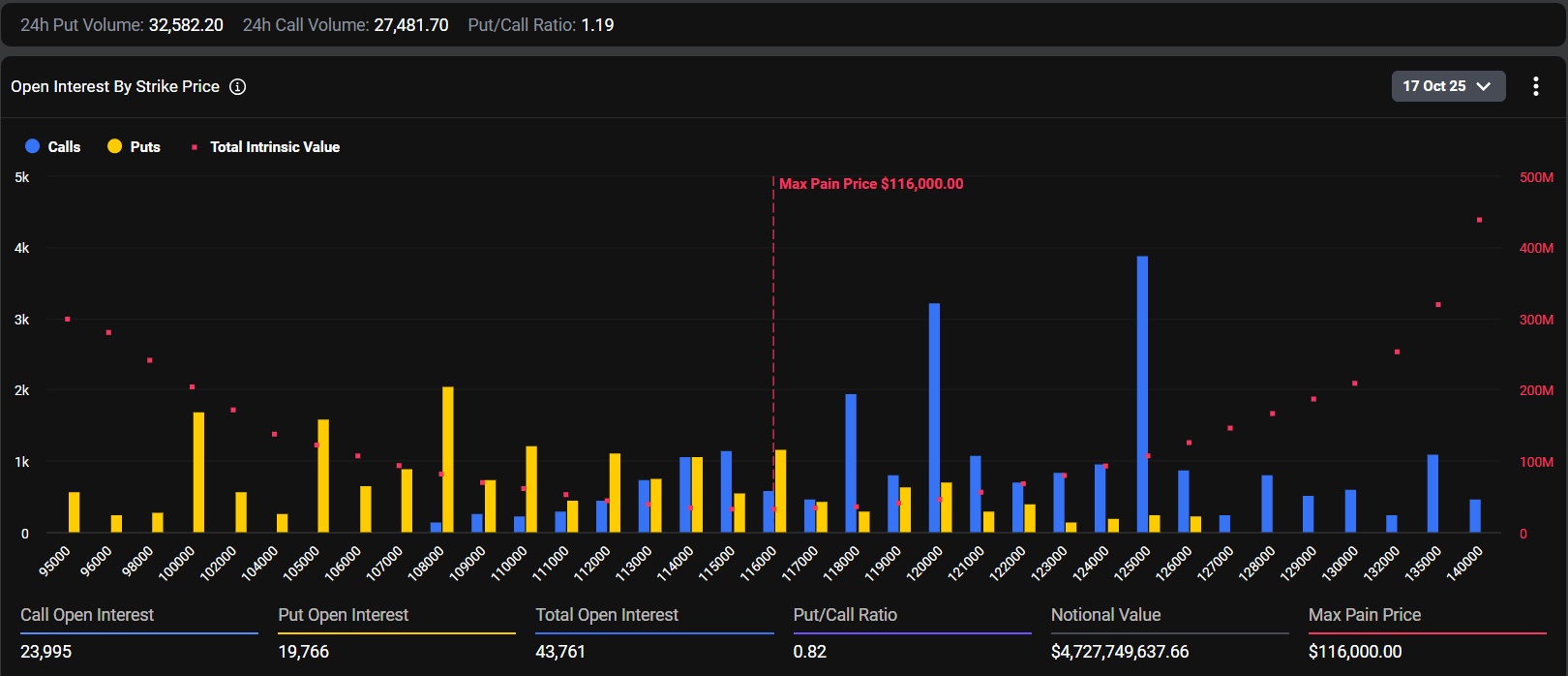The height and width of the screenshot is (676, 1568).
Task: Click the blue call bar at 120000
Action: coord(934,416)
